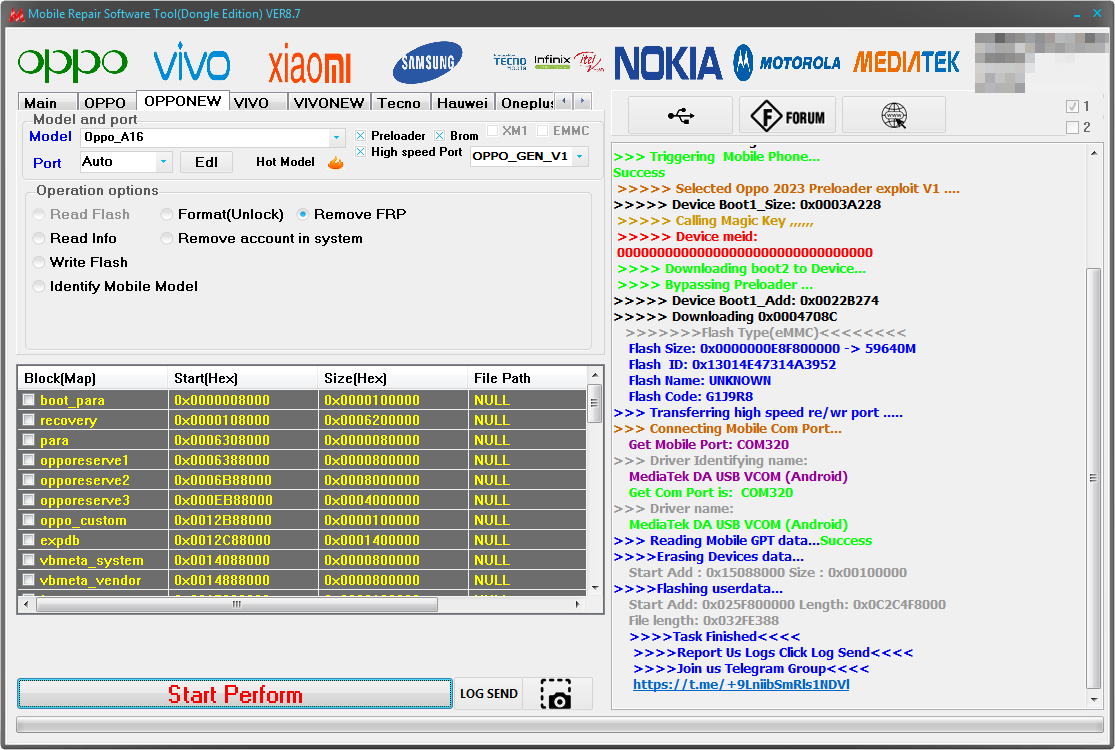The height and width of the screenshot is (750, 1115).
Task: Check the expdb partition checkbox
Action: 28,540
